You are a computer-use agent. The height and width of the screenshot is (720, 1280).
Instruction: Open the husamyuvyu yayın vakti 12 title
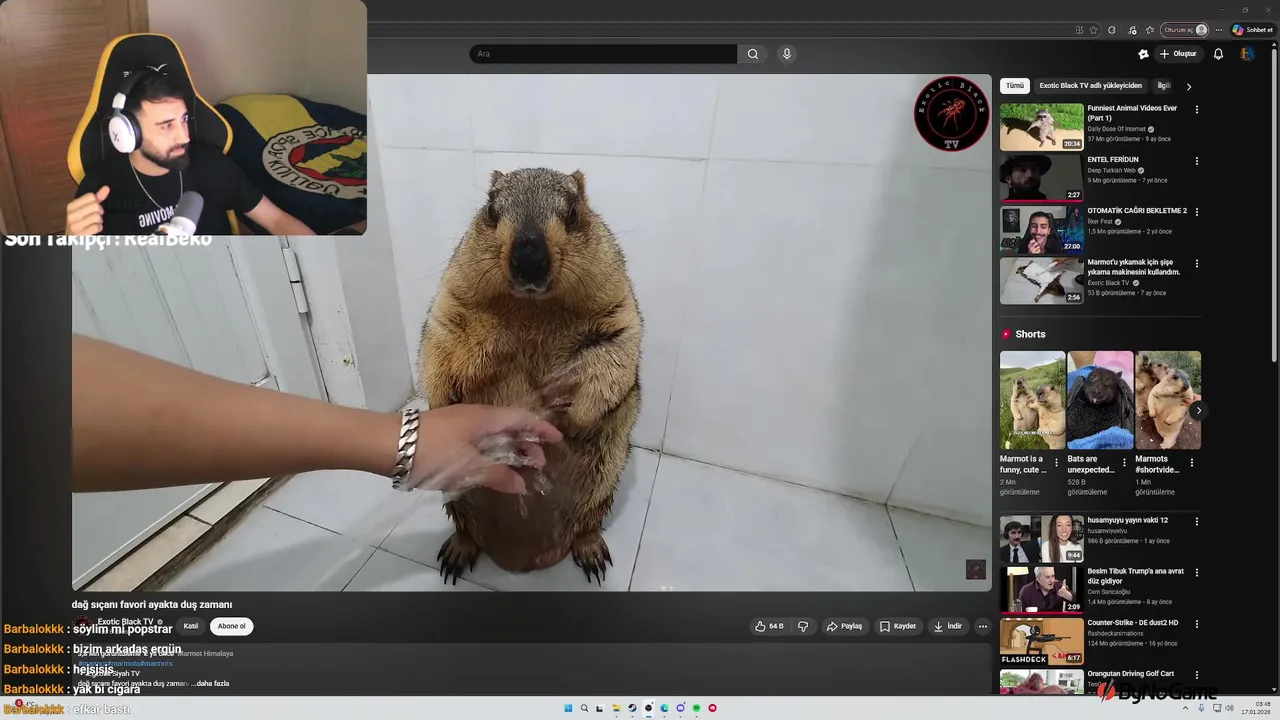1127,520
